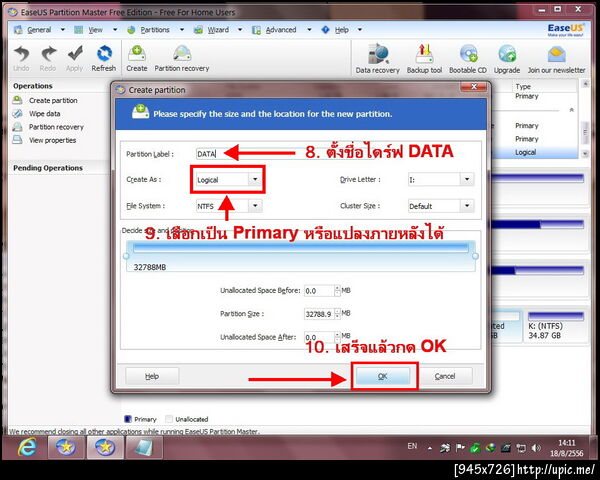Open the View menu
600x480 pixels.
[95, 30]
